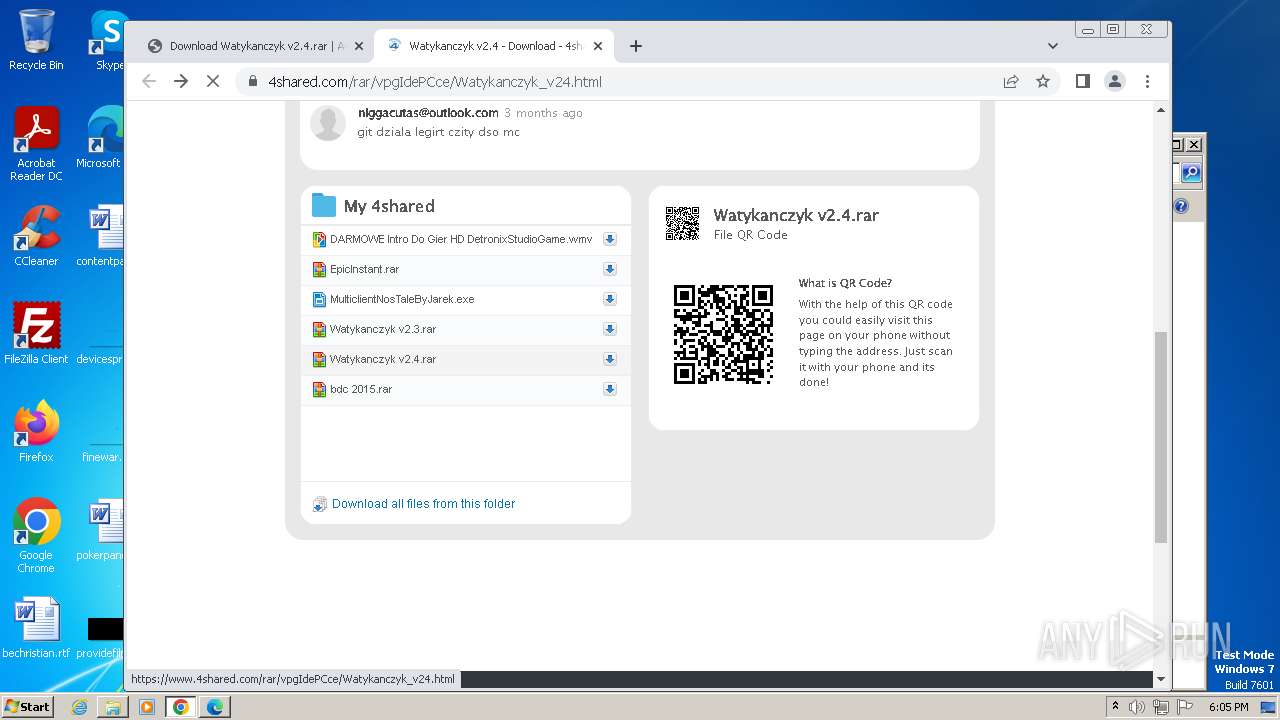Open Watykanczyk v2.4.rar in file list
The width and height of the screenshot is (1280, 720).
coord(383,359)
